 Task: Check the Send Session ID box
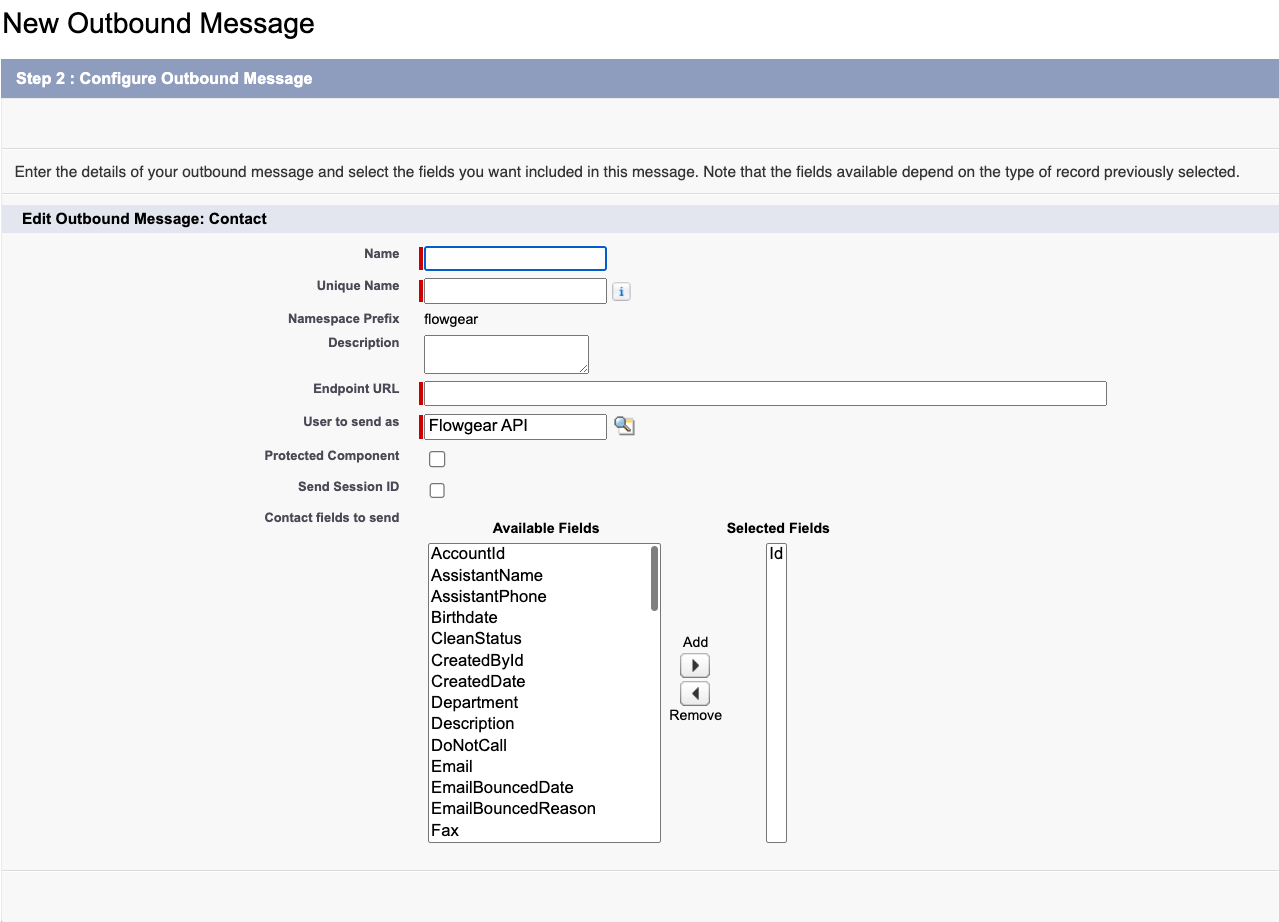437,490
